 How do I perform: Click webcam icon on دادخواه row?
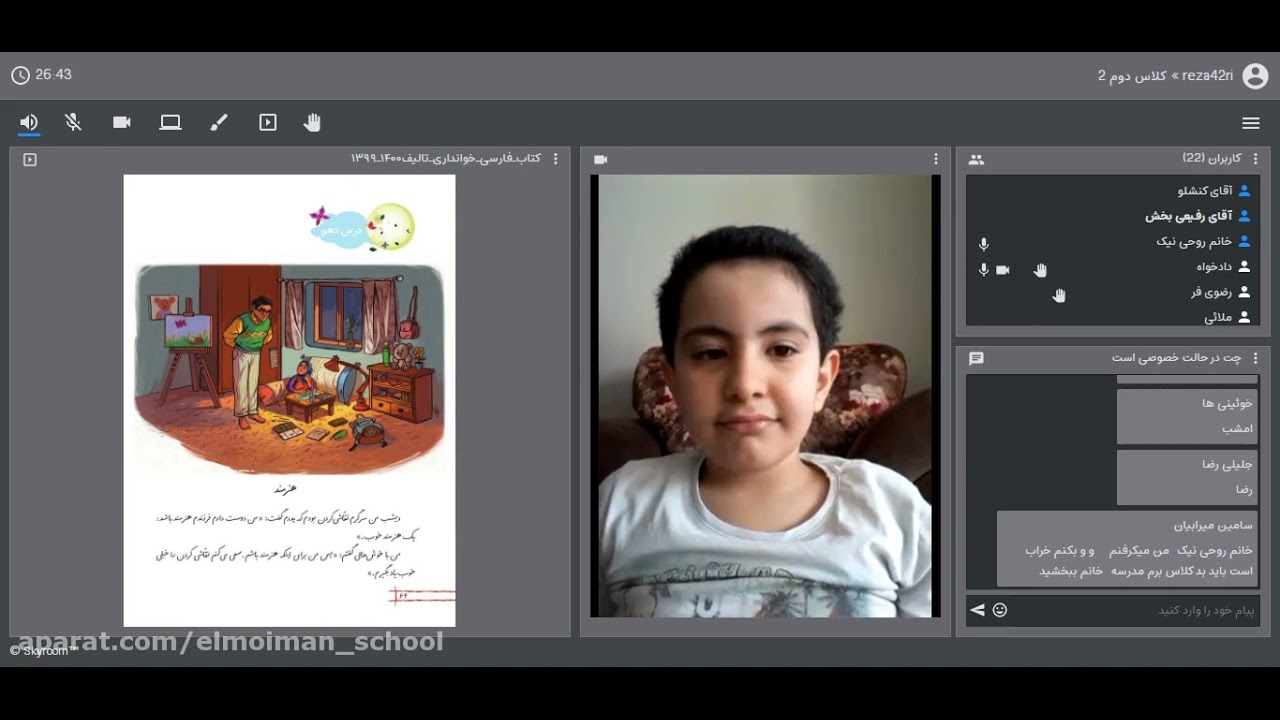[x=1003, y=269]
